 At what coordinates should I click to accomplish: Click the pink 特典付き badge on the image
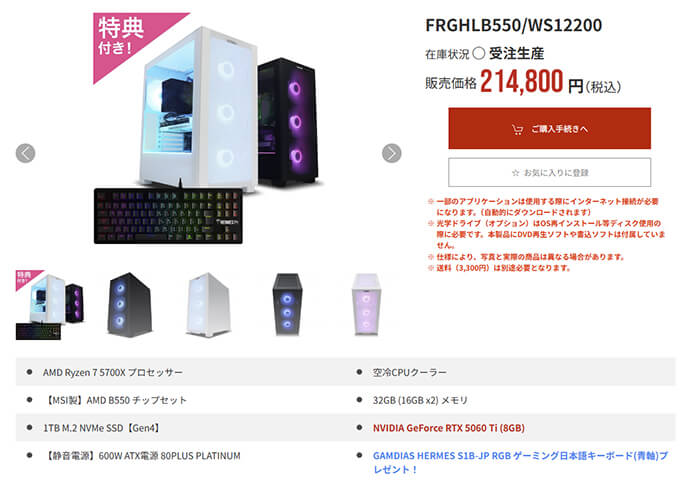pos(126,39)
